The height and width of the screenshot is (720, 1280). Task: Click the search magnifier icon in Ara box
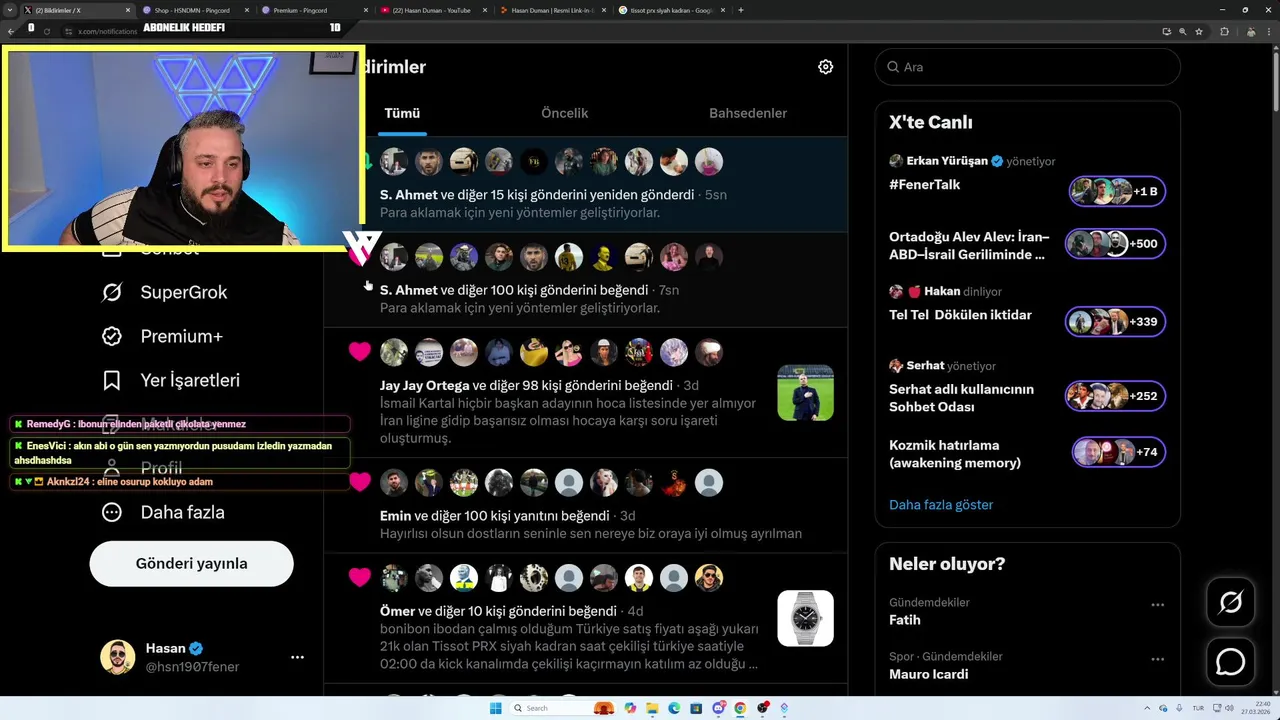point(893,67)
